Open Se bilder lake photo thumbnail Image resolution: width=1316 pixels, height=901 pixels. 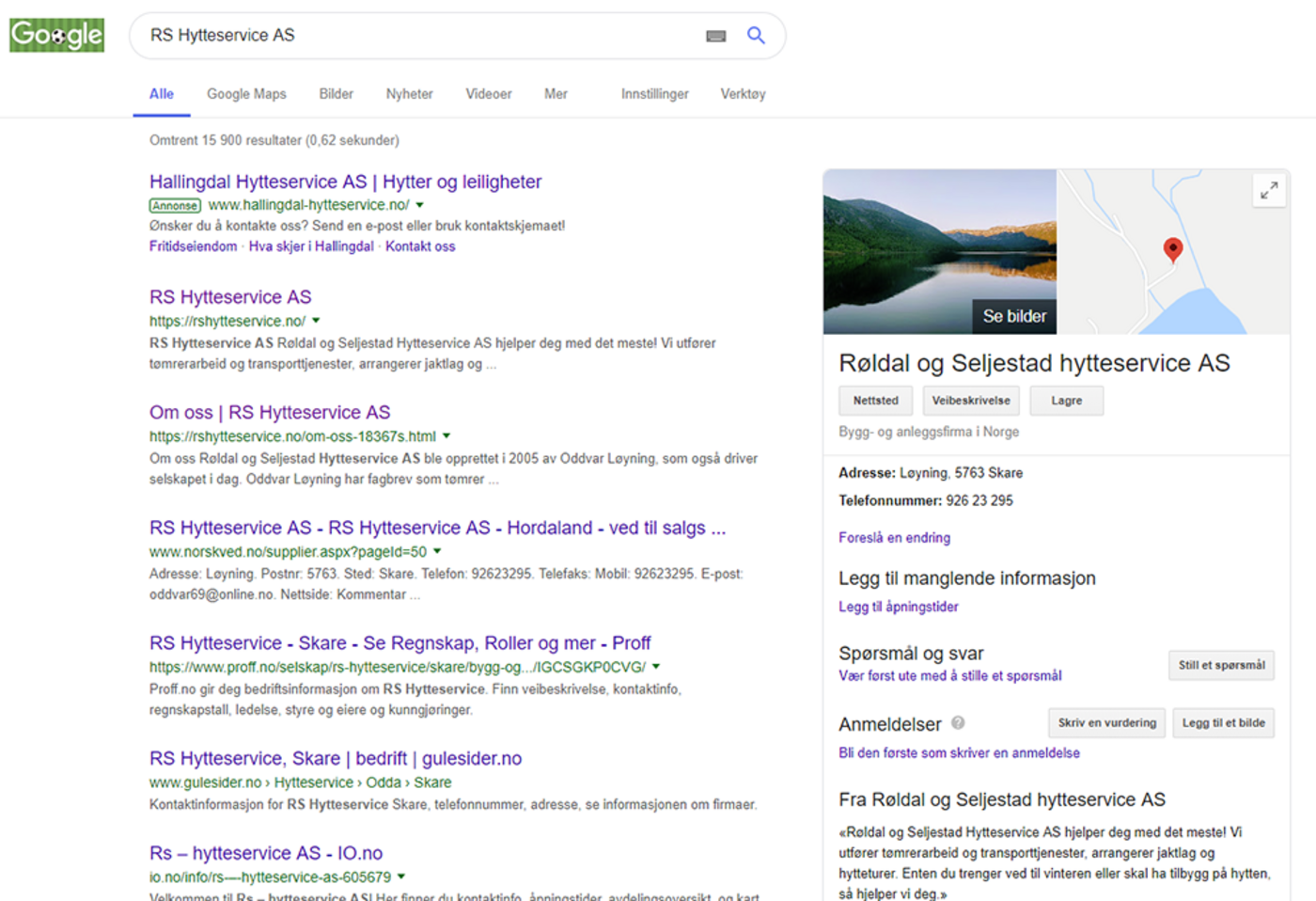pyautogui.click(x=940, y=252)
